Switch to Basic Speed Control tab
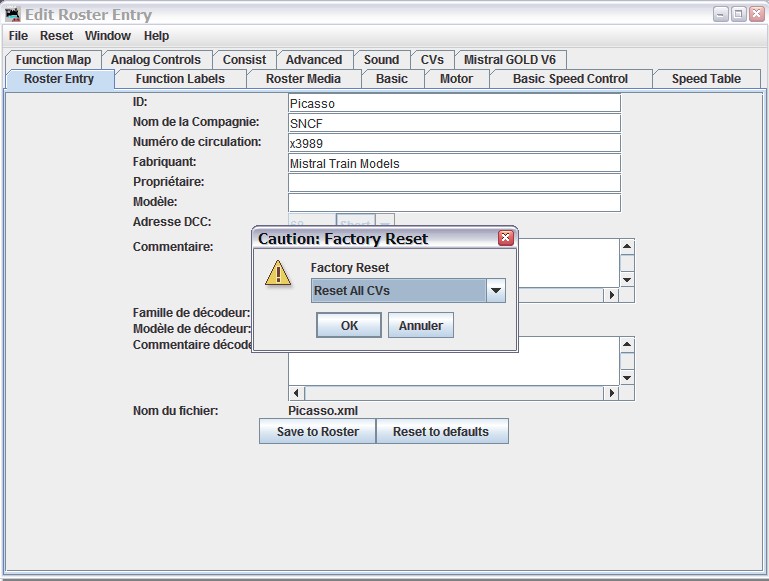Image resolution: width=769 pixels, height=581 pixels. (x=570, y=79)
